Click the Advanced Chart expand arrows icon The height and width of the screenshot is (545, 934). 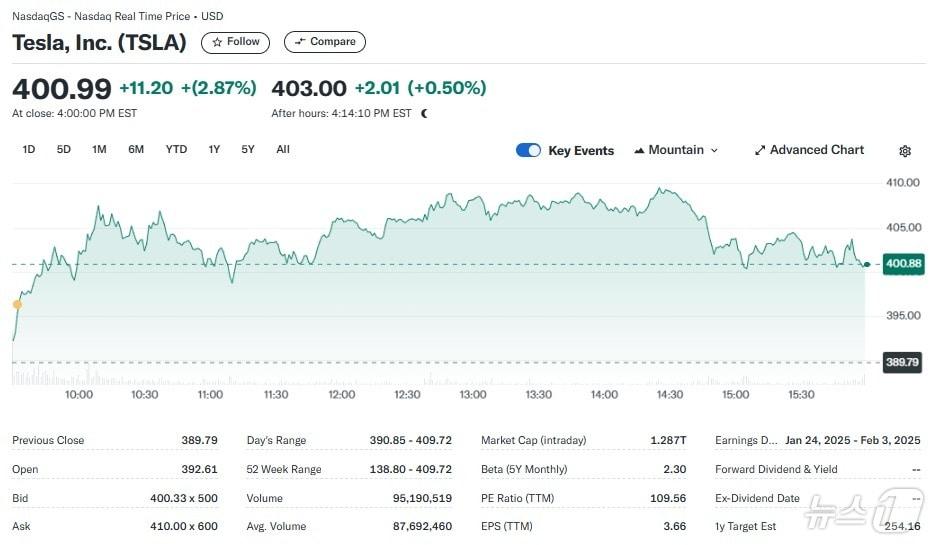[x=760, y=150]
